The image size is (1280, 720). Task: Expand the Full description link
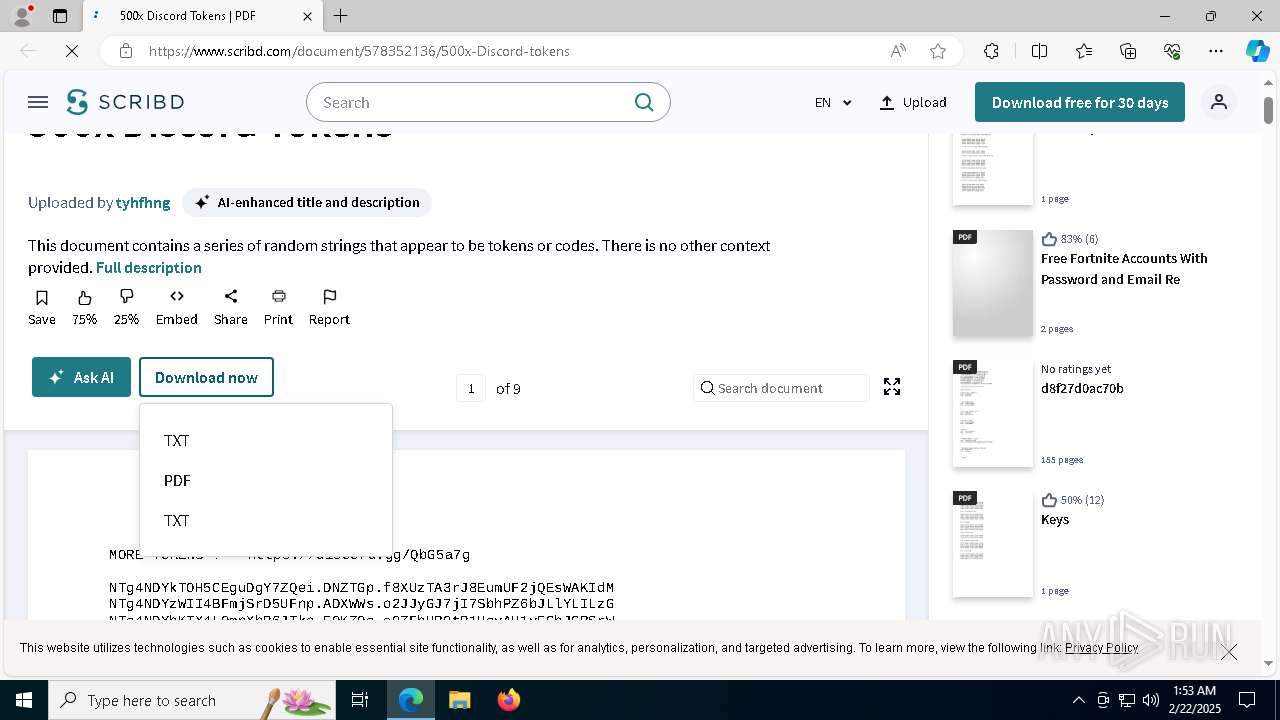(149, 267)
